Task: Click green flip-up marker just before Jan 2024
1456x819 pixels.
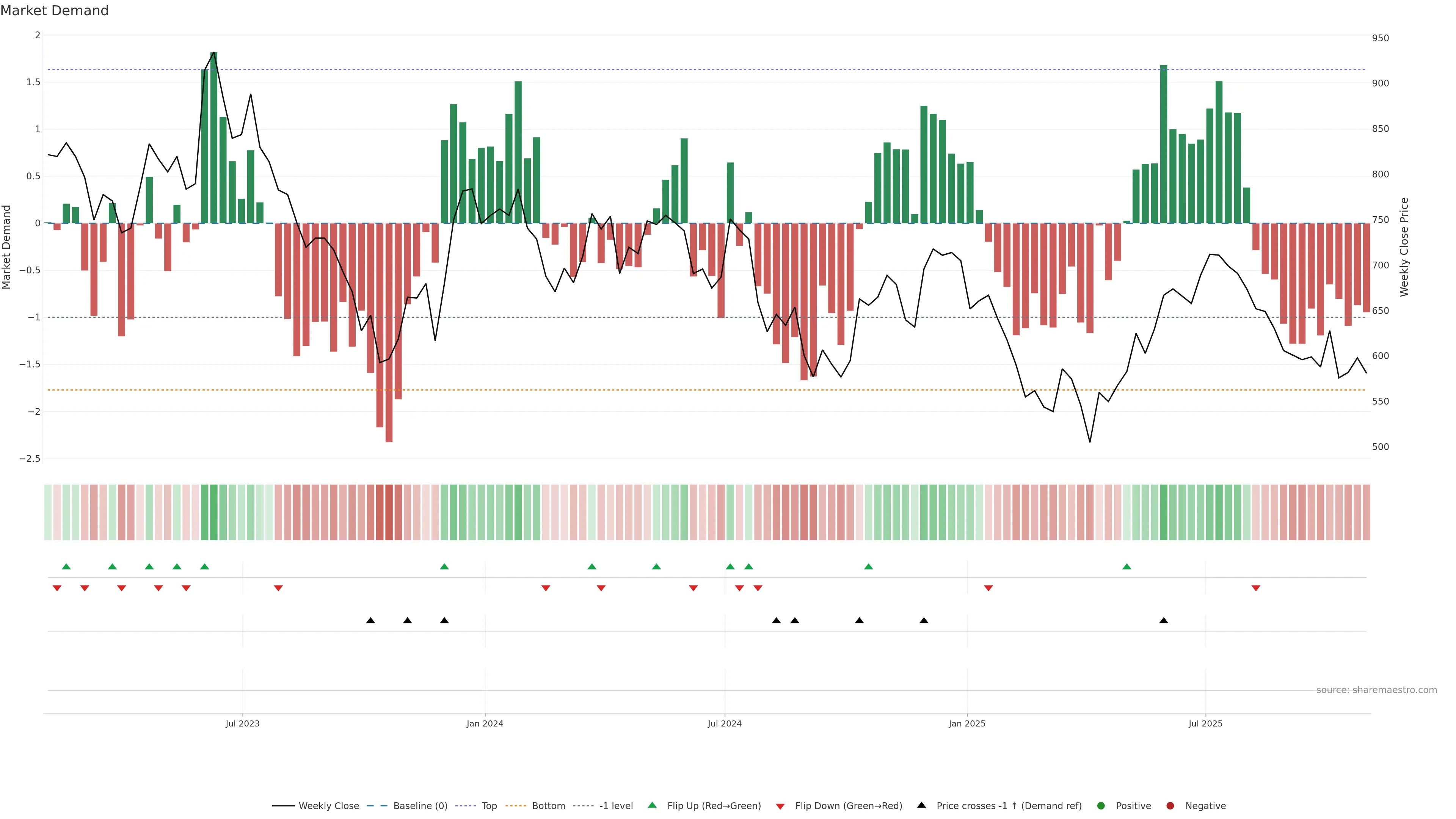Action: point(444,566)
